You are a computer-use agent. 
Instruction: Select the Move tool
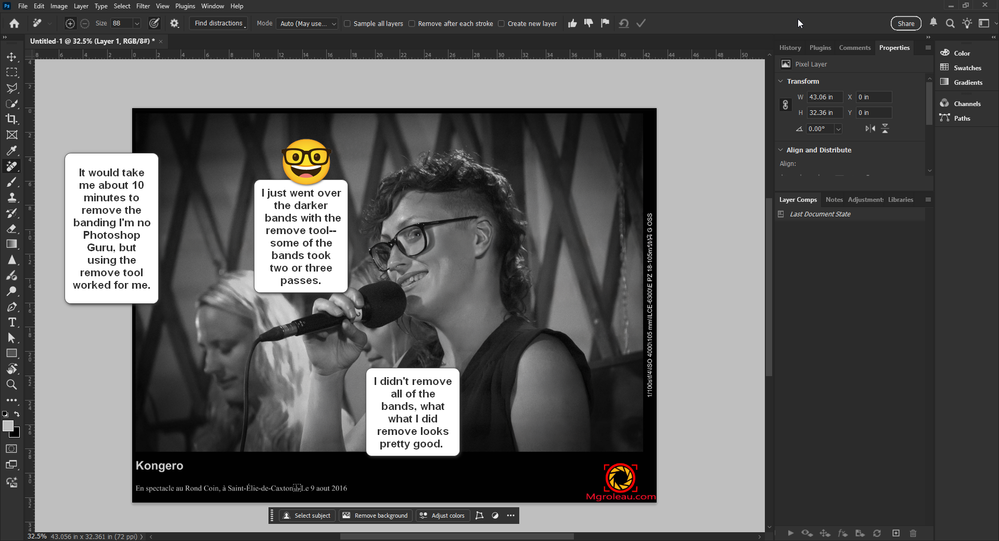click(x=12, y=57)
